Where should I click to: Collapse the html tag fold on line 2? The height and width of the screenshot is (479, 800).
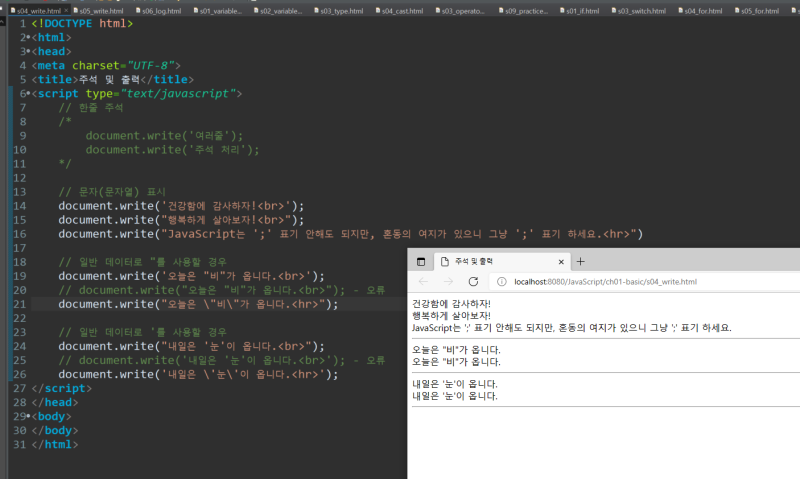point(29,38)
